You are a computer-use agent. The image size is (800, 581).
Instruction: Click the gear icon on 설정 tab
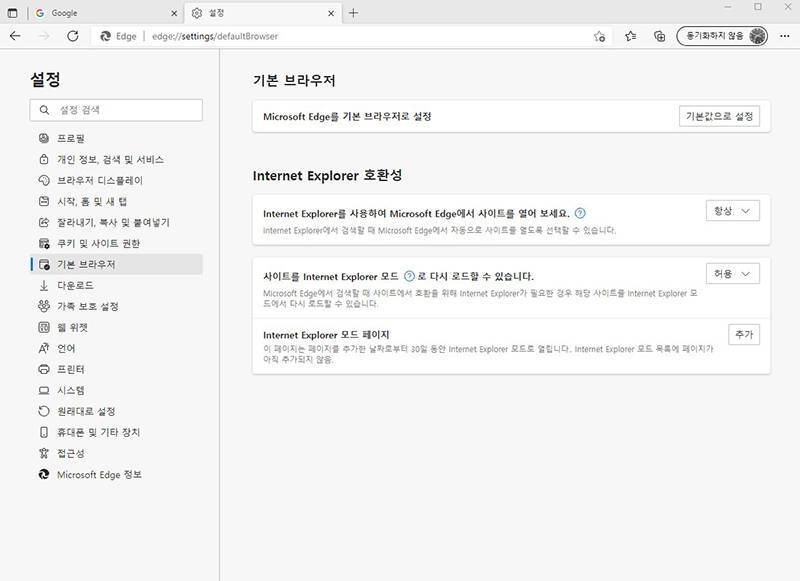[197, 13]
